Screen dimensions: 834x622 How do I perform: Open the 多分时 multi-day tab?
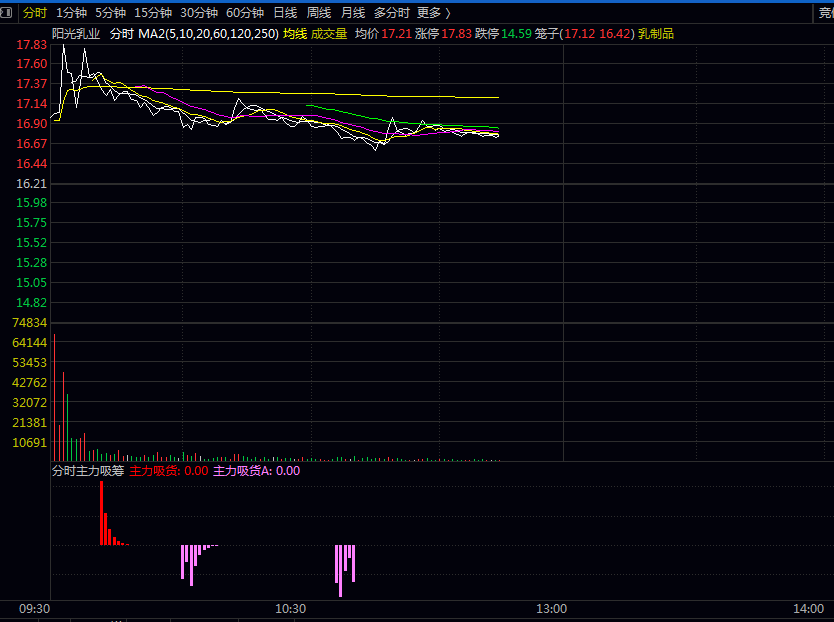[391, 13]
